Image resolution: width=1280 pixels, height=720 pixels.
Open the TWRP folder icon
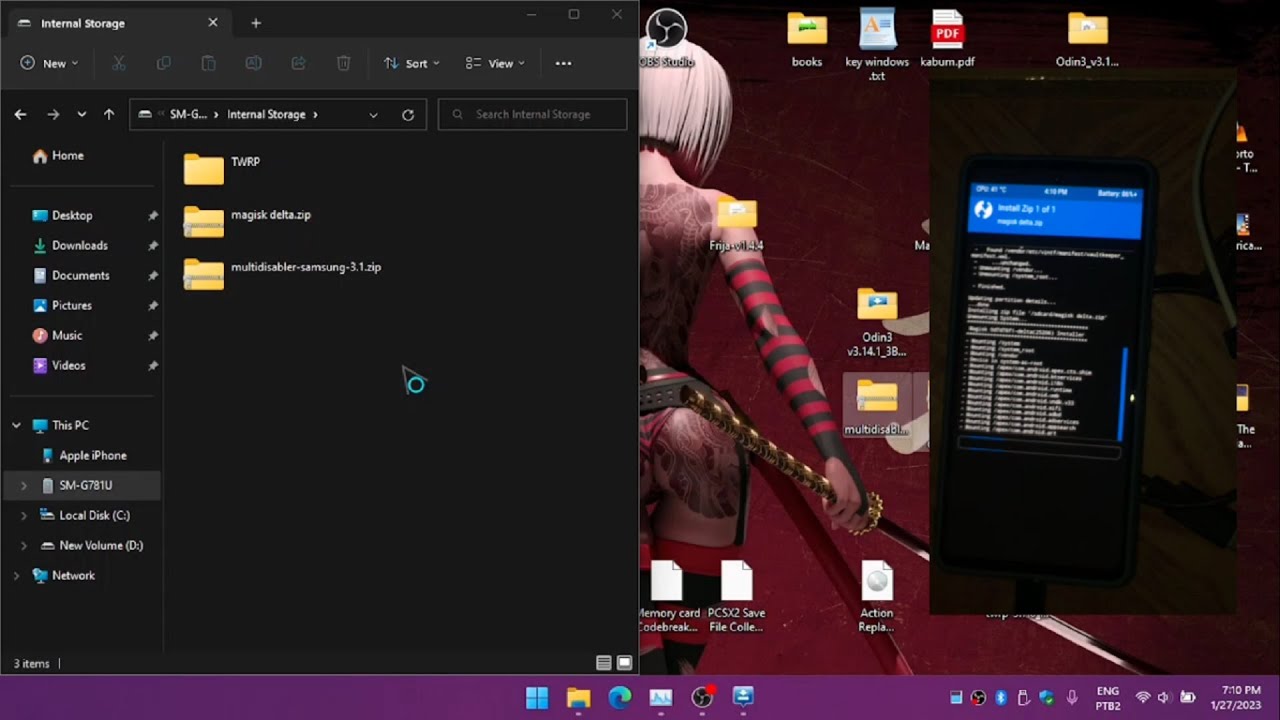204,168
